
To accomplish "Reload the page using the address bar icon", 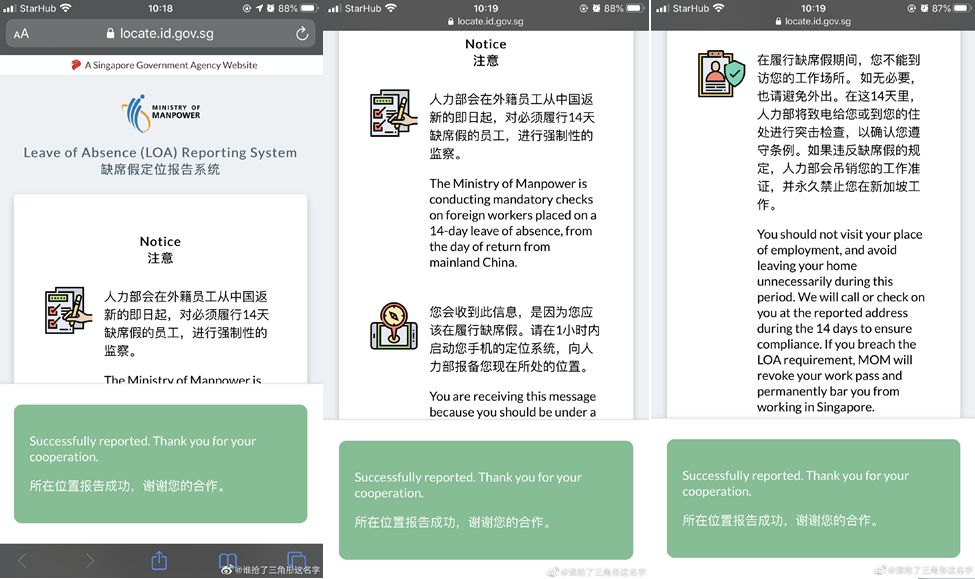I will click(x=302, y=34).
